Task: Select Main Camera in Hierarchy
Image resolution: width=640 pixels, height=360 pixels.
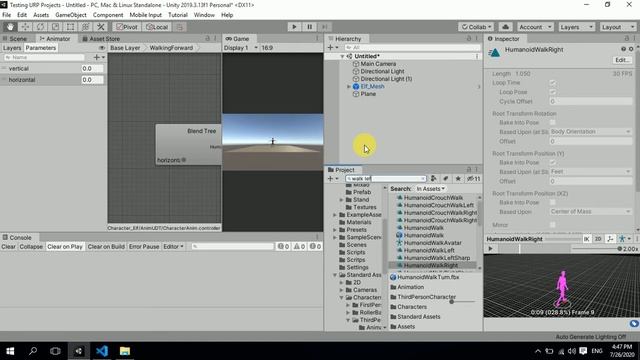Action: coord(378,64)
